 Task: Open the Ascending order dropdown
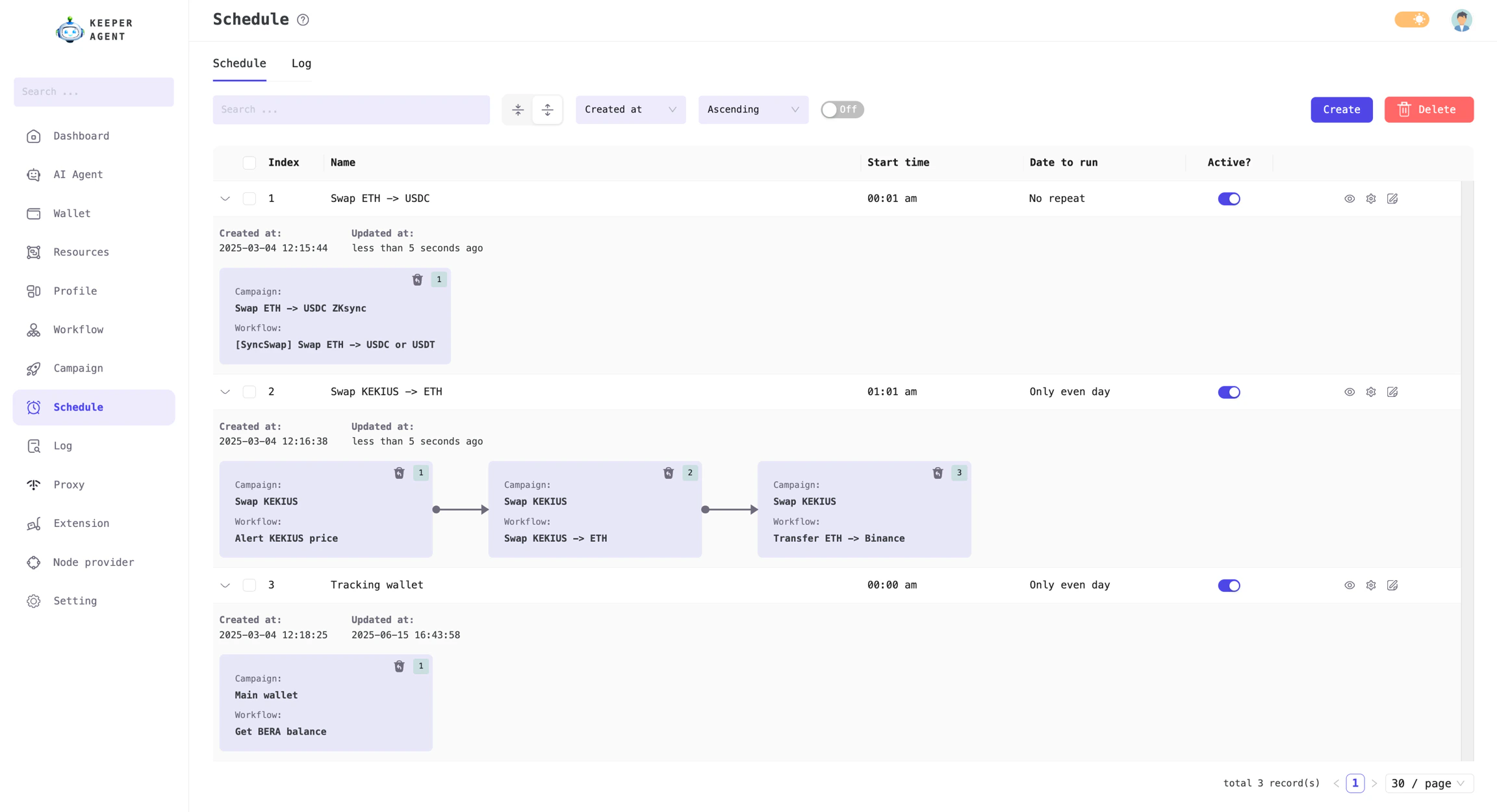click(x=752, y=110)
